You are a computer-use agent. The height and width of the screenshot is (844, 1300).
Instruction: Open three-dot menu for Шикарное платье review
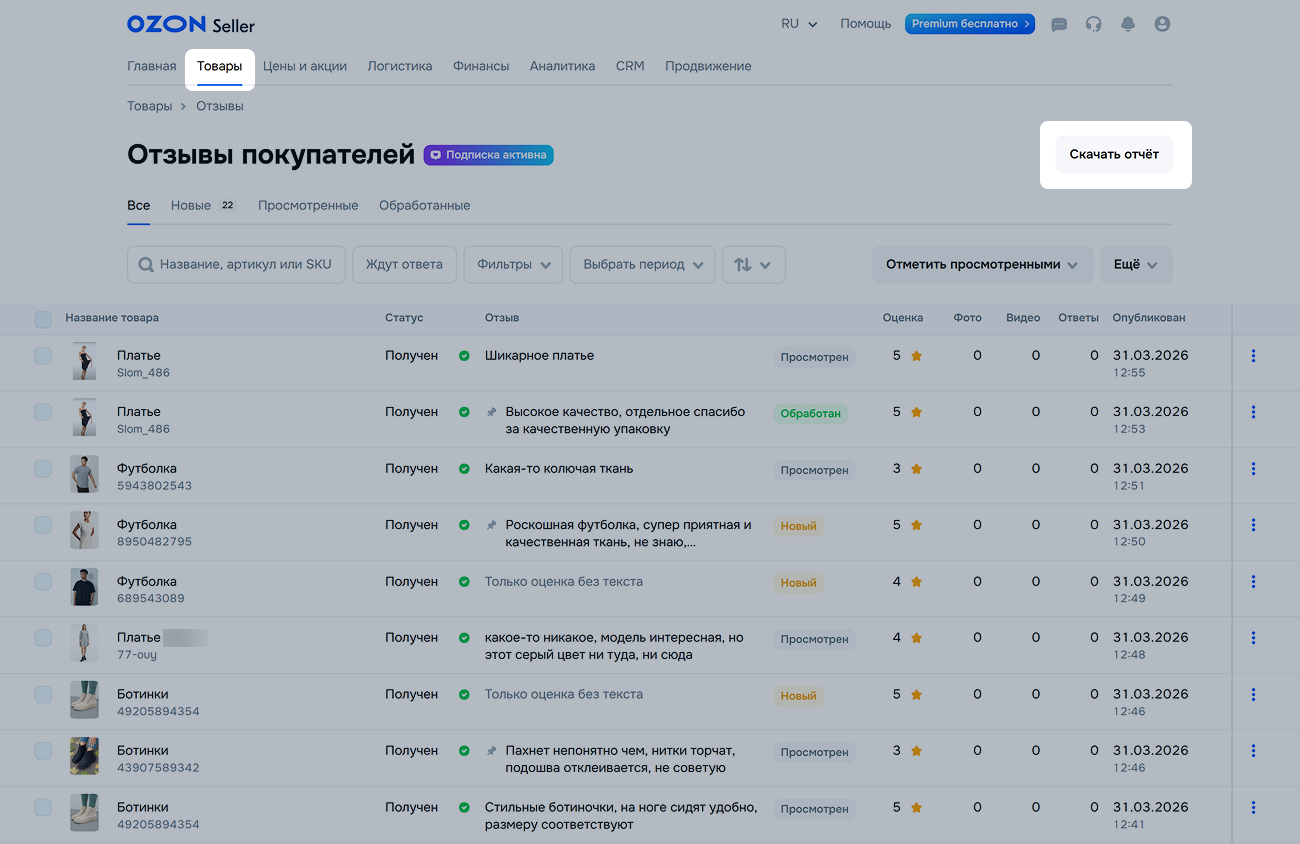1253,356
